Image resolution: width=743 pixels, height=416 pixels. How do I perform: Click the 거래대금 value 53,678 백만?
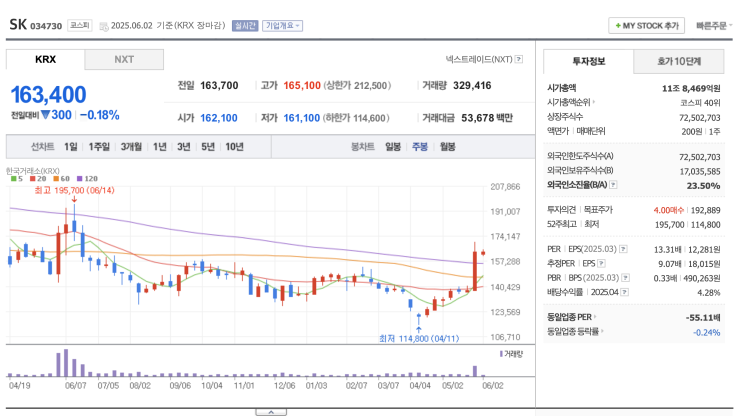(487, 118)
